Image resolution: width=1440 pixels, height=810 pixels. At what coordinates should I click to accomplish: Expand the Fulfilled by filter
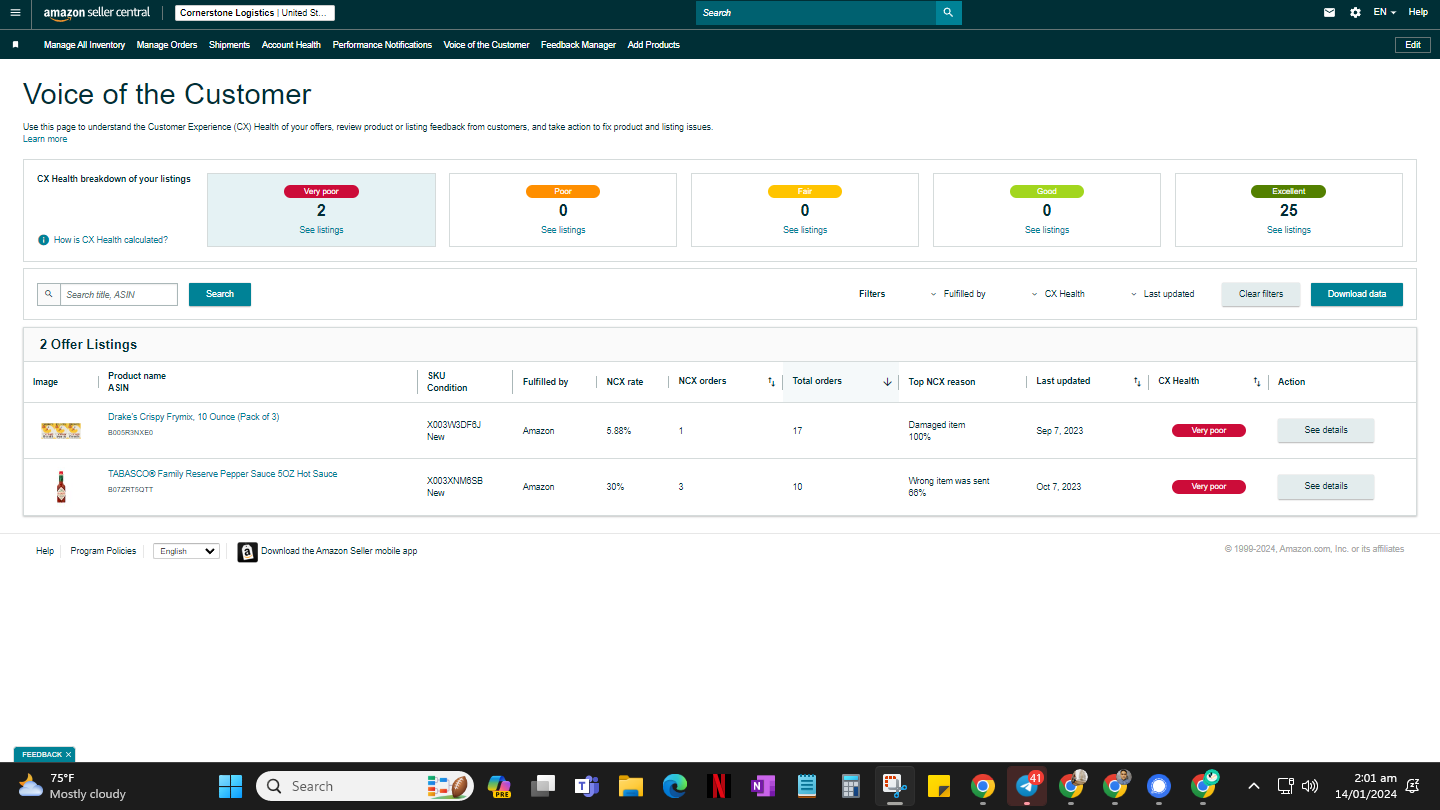coord(958,294)
